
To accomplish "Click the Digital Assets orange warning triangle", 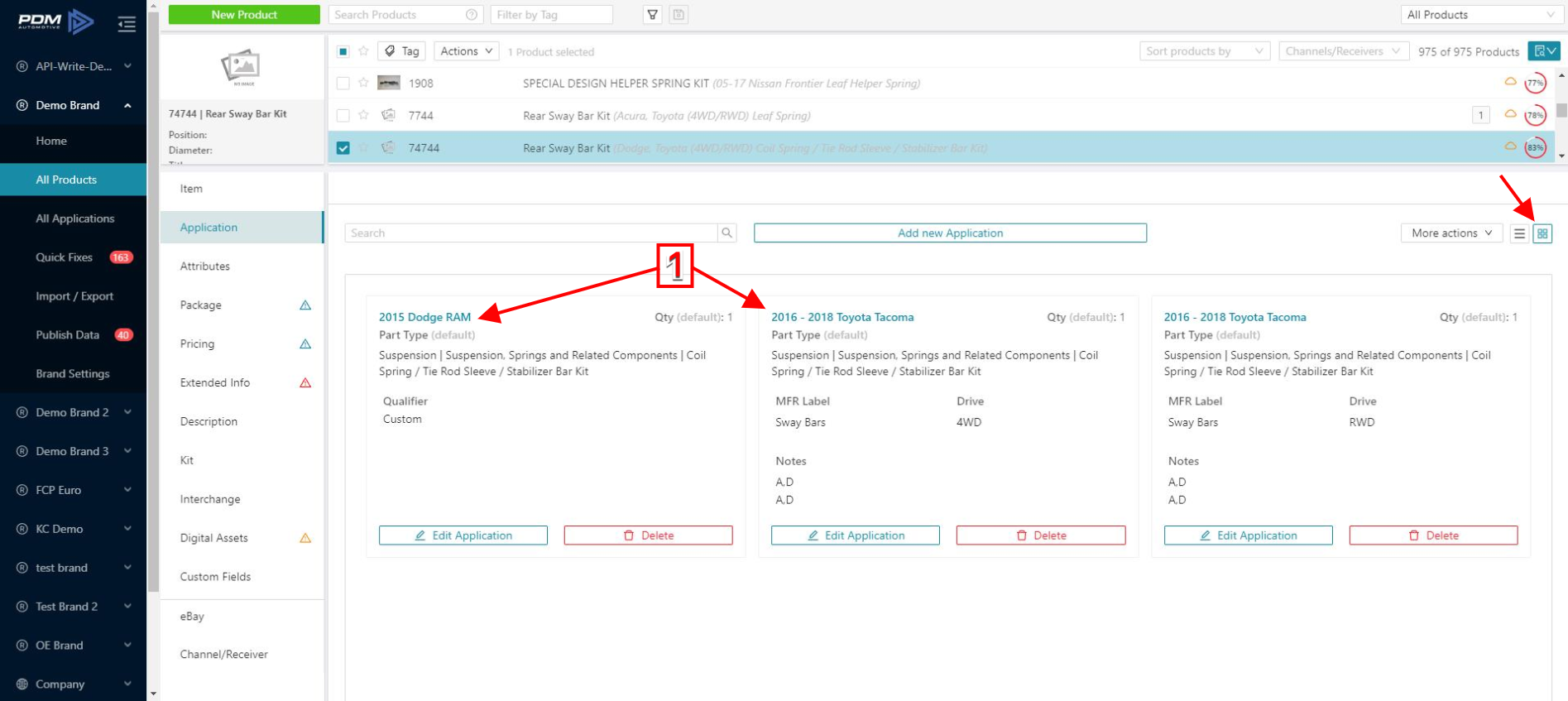I will pos(305,538).
